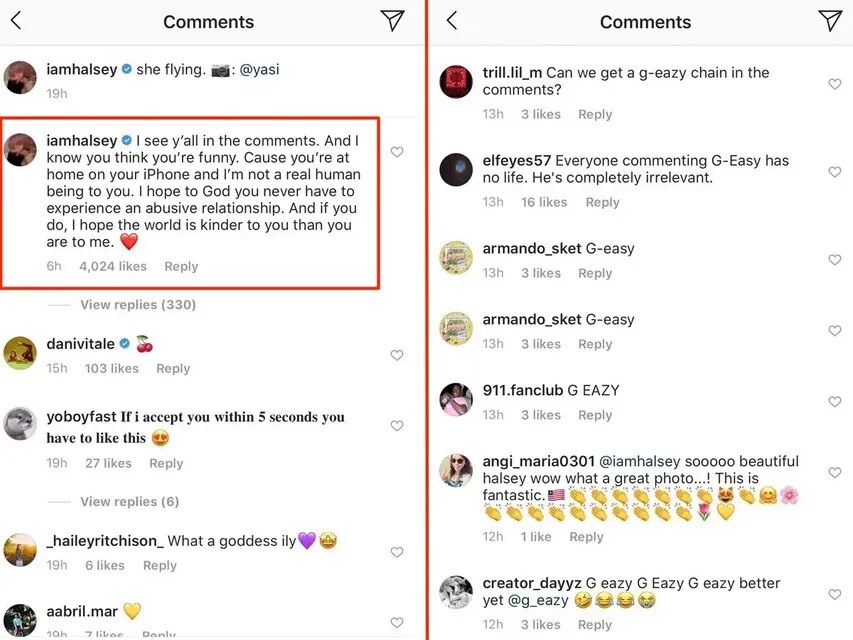853x640 pixels.
Task: Go back using left panel back arrow
Action: (x=16, y=21)
